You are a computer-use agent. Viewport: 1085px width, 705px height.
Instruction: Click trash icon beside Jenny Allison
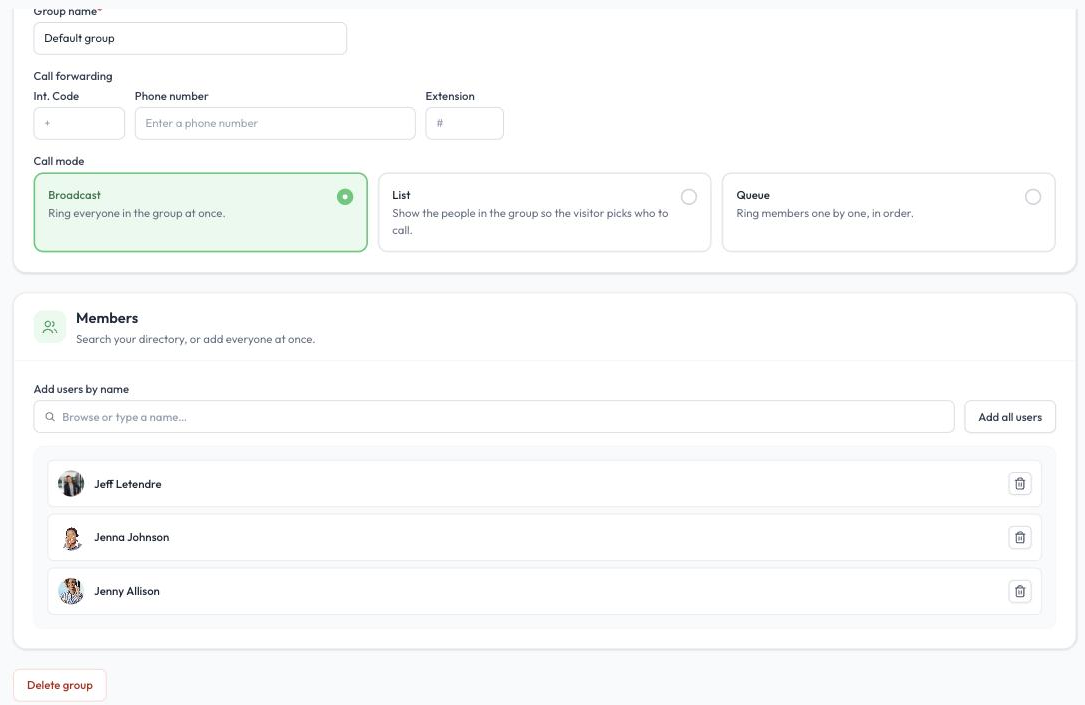[x=1019, y=592]
